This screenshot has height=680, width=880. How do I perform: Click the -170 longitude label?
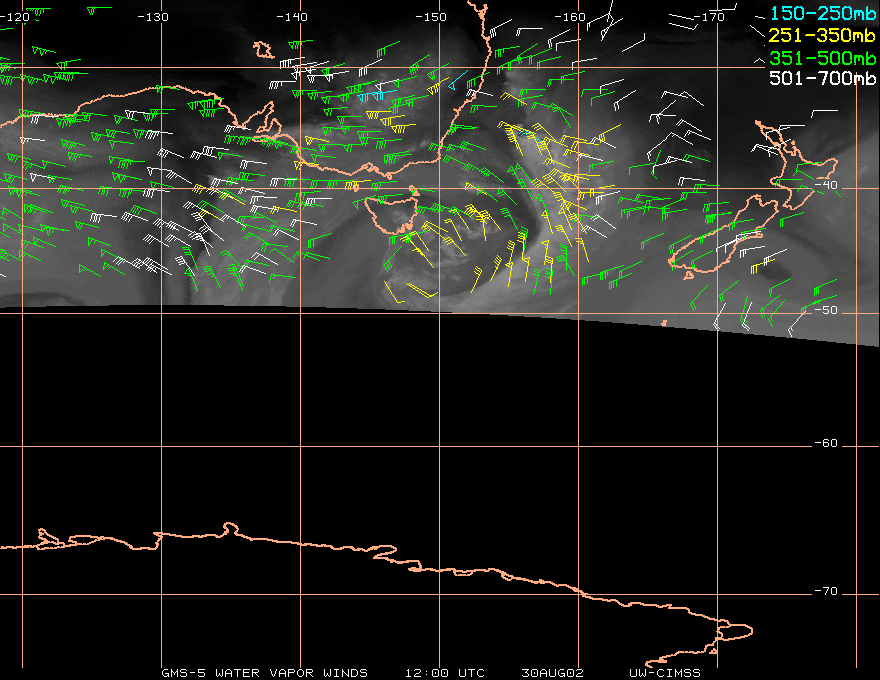point(709,17)
